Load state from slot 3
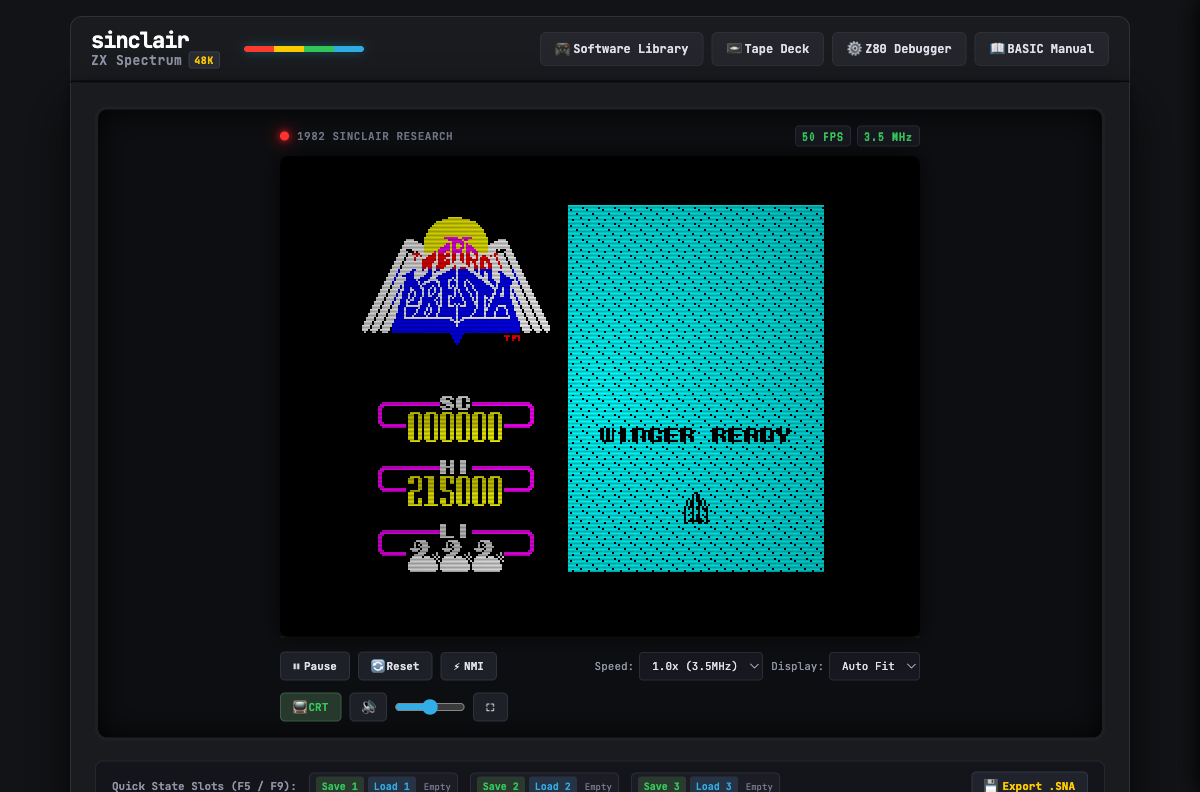This screenshot has height=792, width=1200. [x=714, y=786]
